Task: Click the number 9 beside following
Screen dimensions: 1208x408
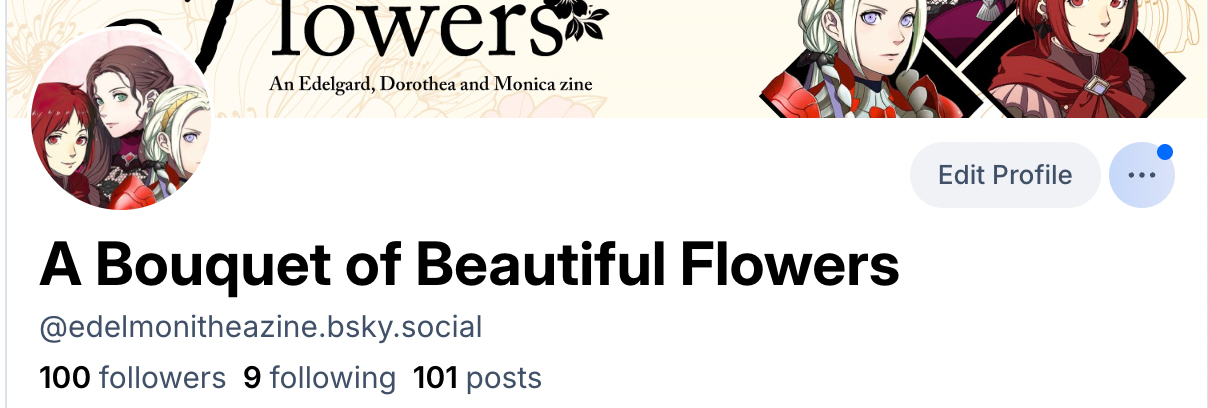Action: (x=252, y=378)
